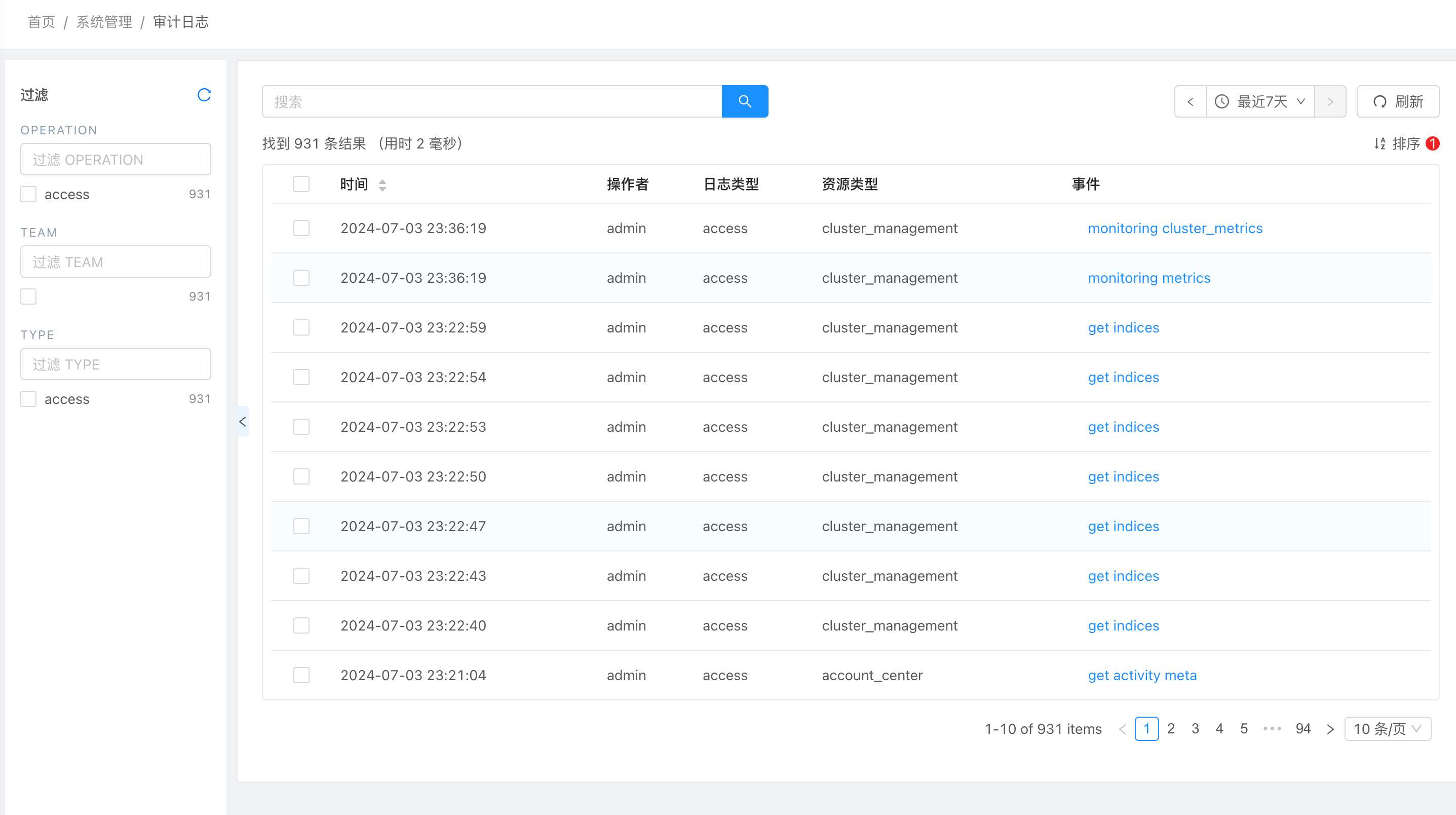Open 首页 in the breadcrumb
The height and width of the screenshot is (815, 1456).
click(x=41, y=22)
